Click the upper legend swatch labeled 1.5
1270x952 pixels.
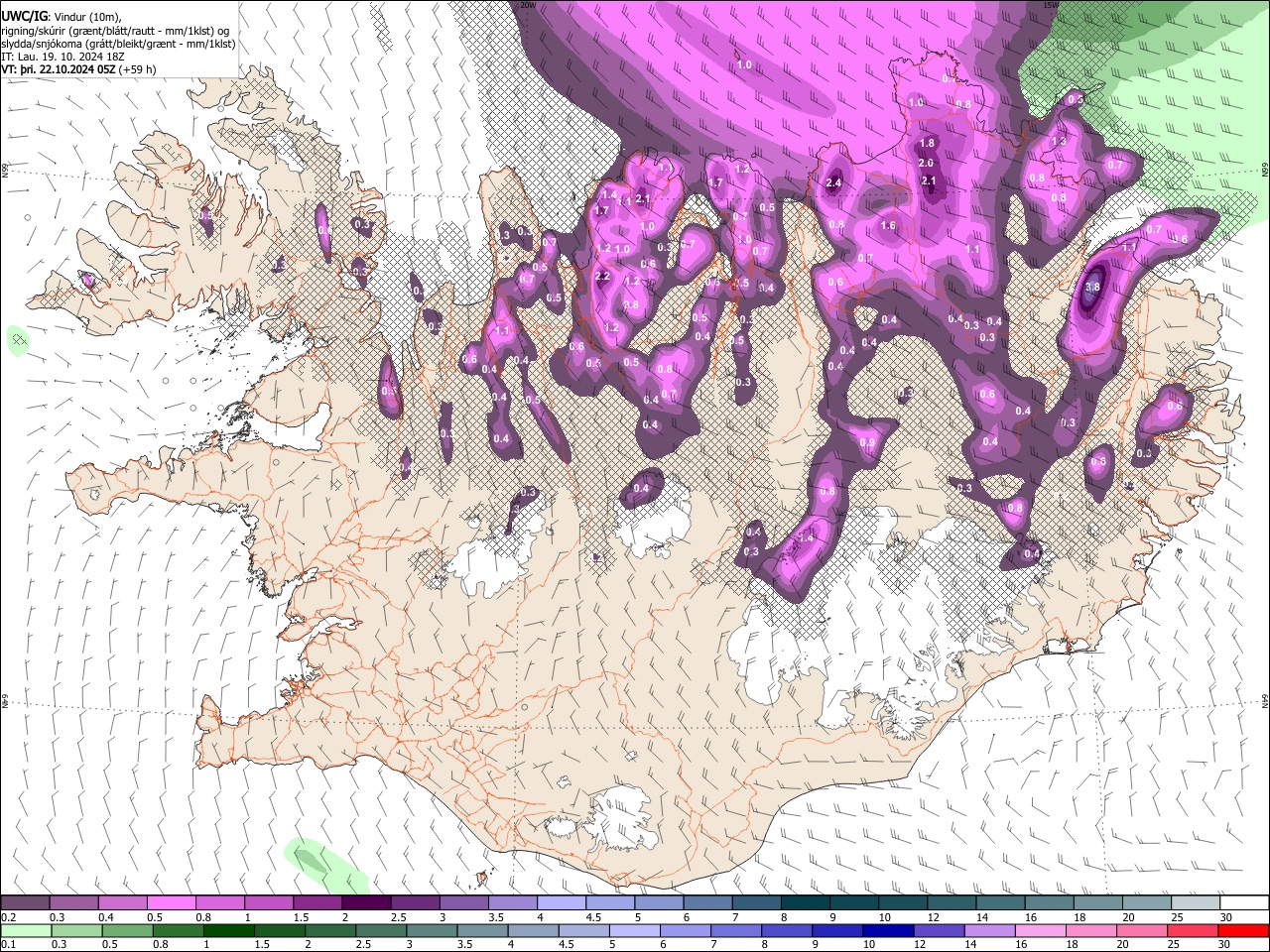point(317,903)
